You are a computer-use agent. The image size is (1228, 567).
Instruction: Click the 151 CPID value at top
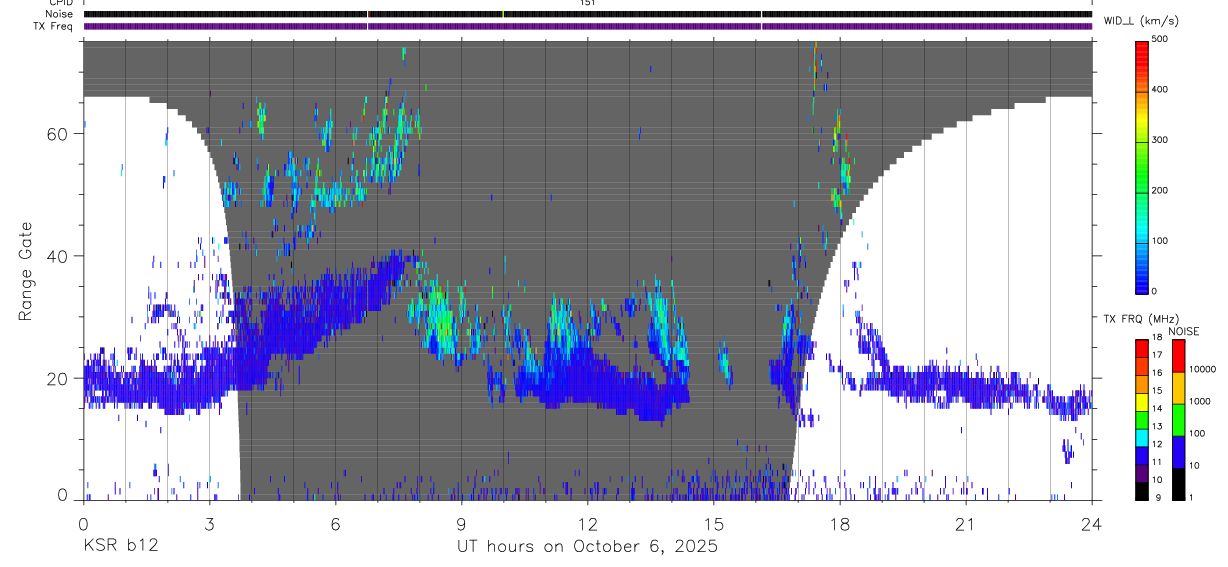point(587,3)
